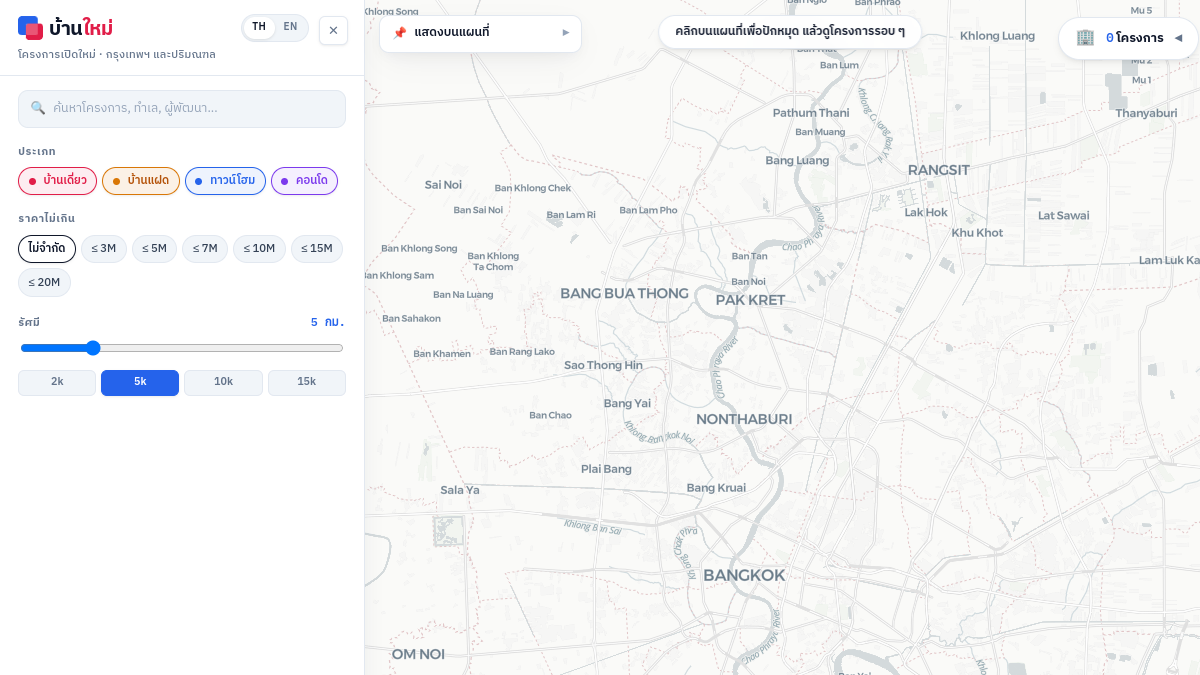1200x675 pixels.
Task: Click the pushpin icon in map panel
Action: pyautogui.click(x=399, y=33)
